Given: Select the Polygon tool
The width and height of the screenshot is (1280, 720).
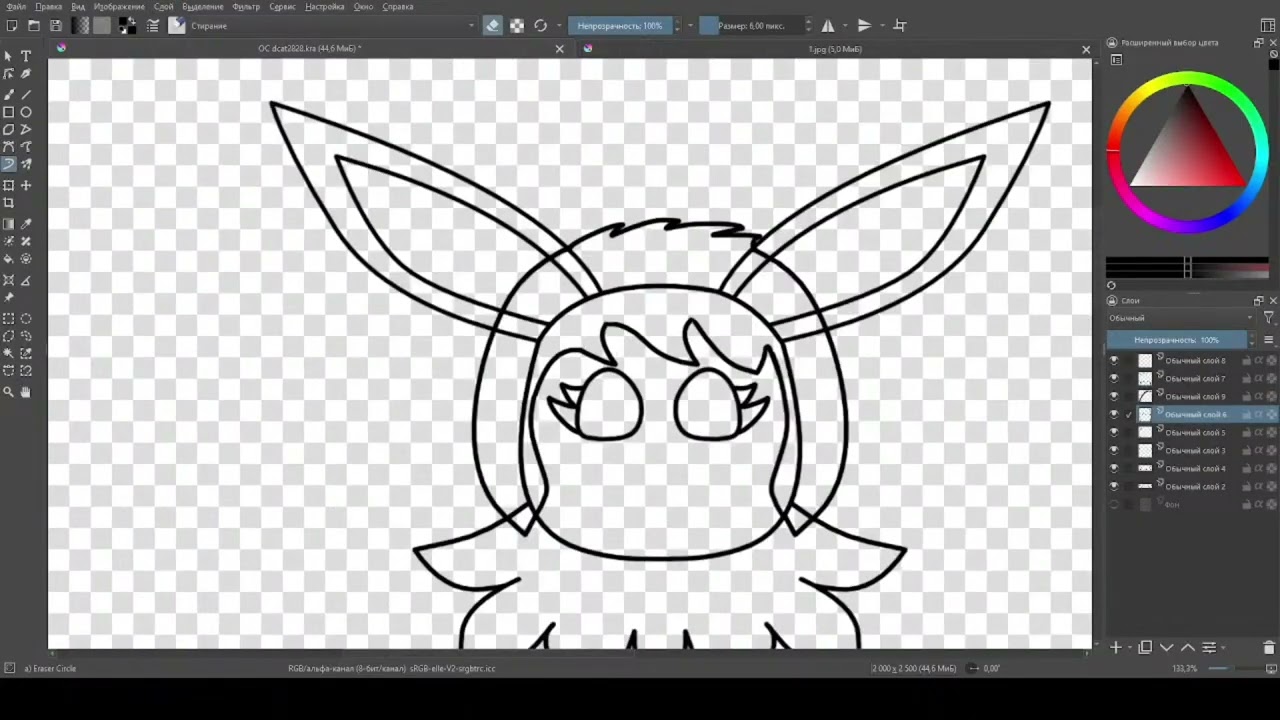Looking at the screenshot, I should pyautogui.click(x=9, y=129).
